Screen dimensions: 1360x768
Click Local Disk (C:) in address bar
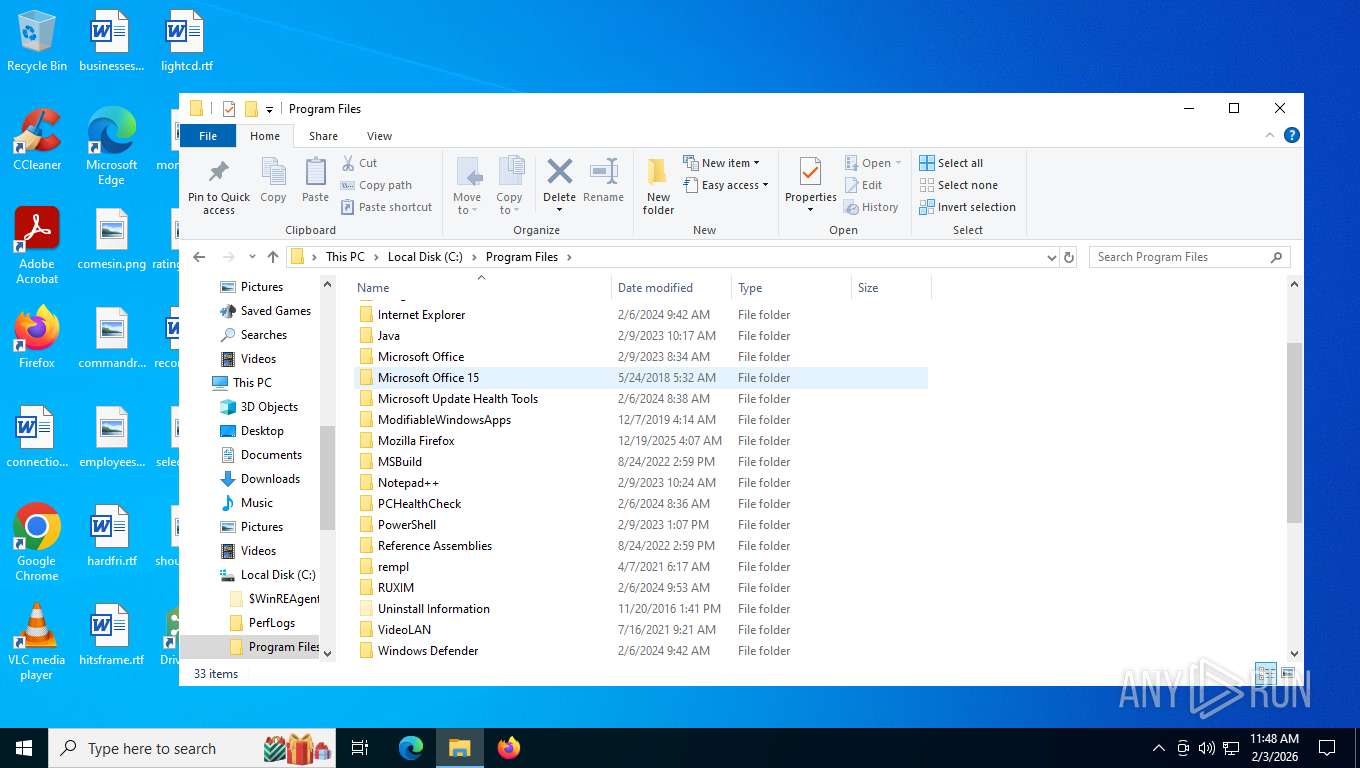coord(425,257)
